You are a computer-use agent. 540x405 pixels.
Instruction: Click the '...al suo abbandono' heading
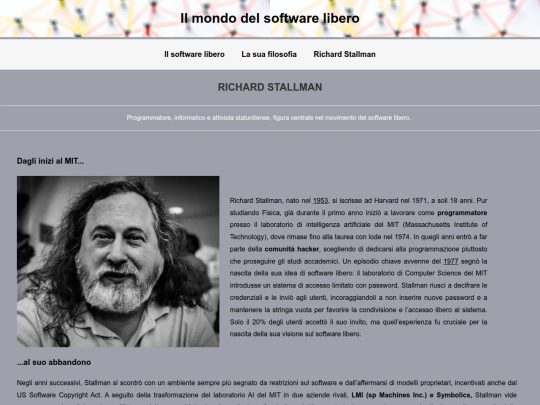[54, 362]
